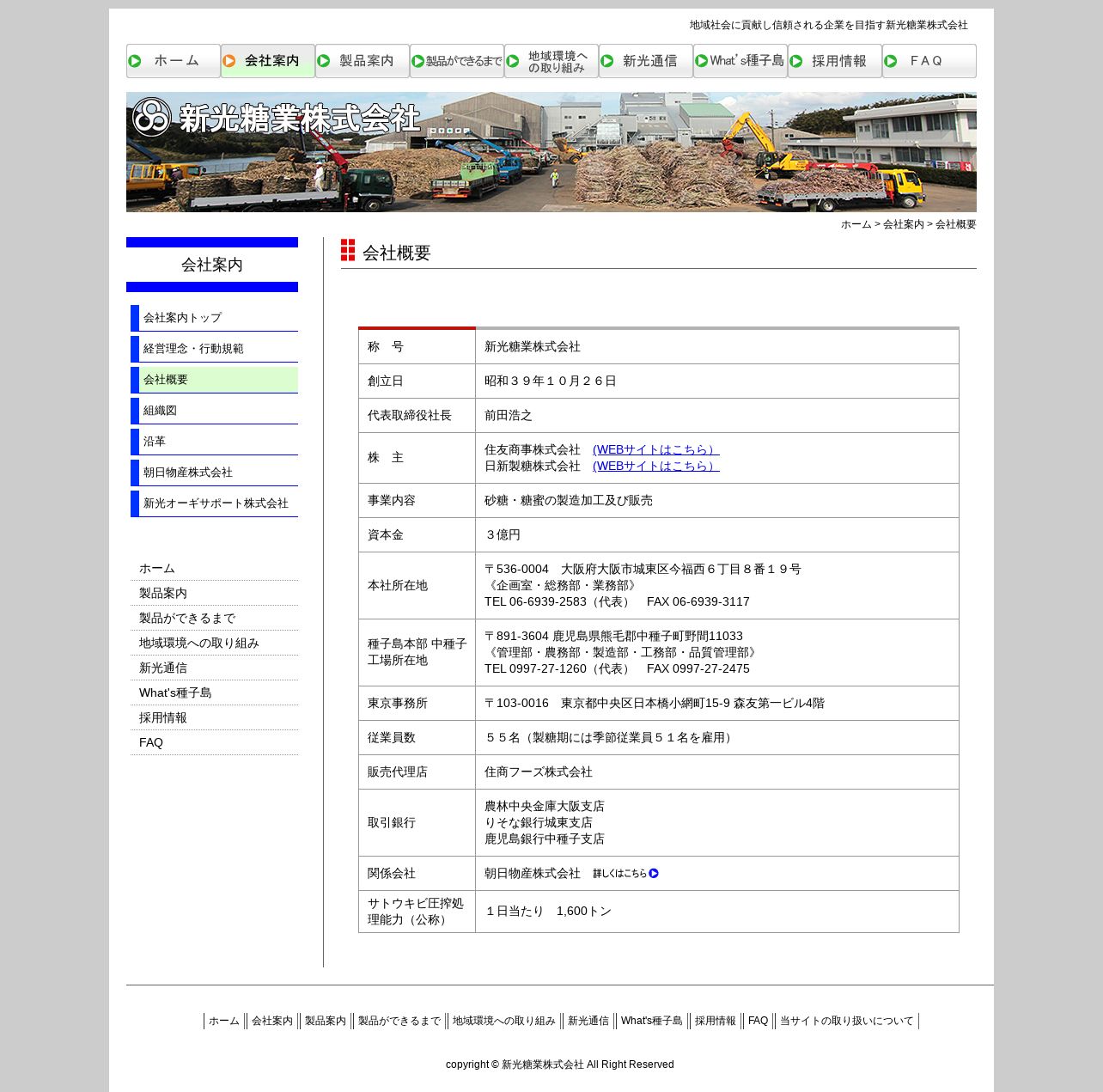Click footer link ホーム
The width and height of the screenshot is (1103, 1092).
224,1022
